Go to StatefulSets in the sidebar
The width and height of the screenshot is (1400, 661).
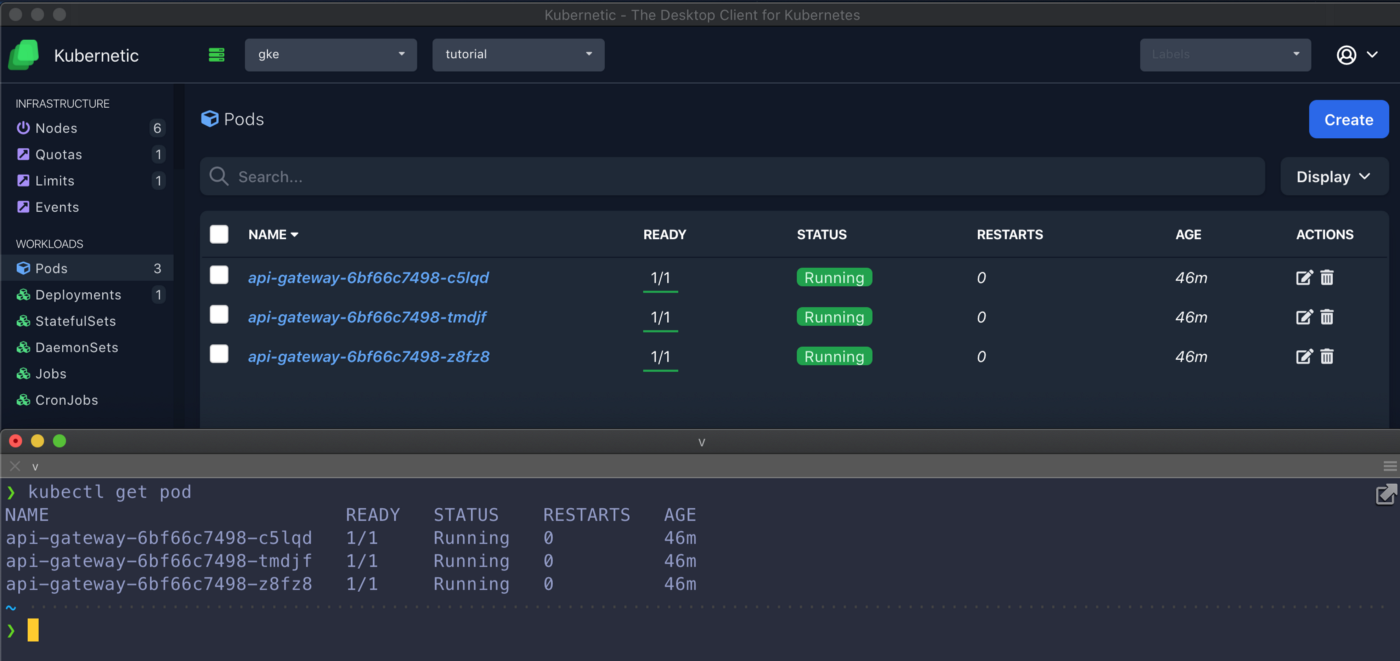75,321
